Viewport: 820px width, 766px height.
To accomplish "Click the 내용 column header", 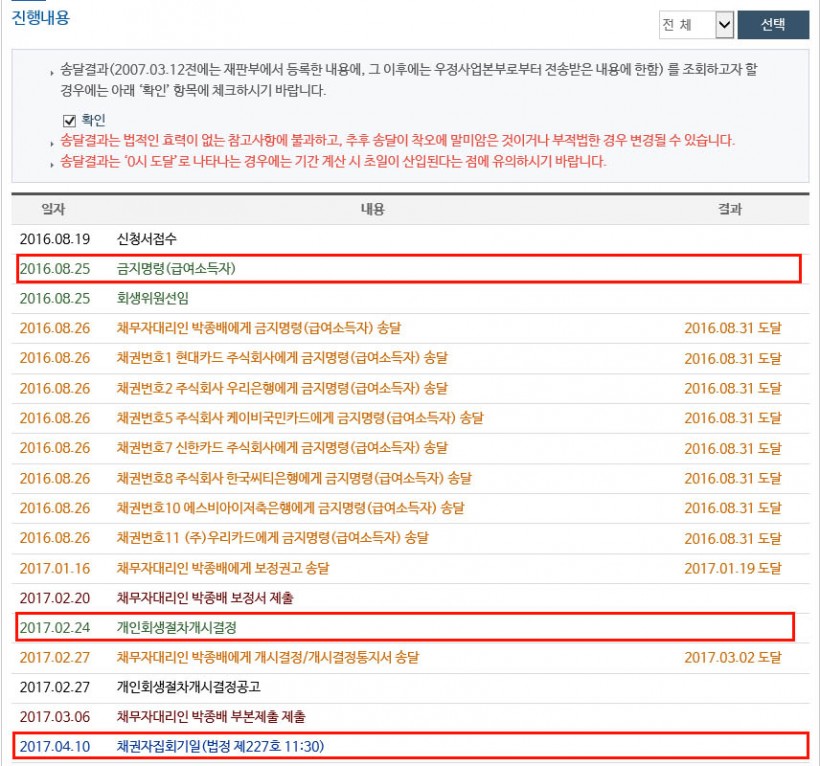I will pyautogui.click(x=372, y=210).
